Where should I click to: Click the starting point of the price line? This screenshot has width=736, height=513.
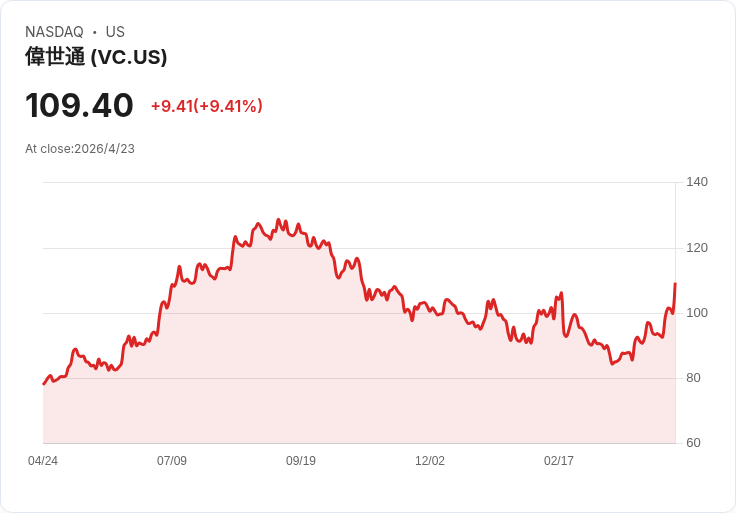tap(44, 384)
